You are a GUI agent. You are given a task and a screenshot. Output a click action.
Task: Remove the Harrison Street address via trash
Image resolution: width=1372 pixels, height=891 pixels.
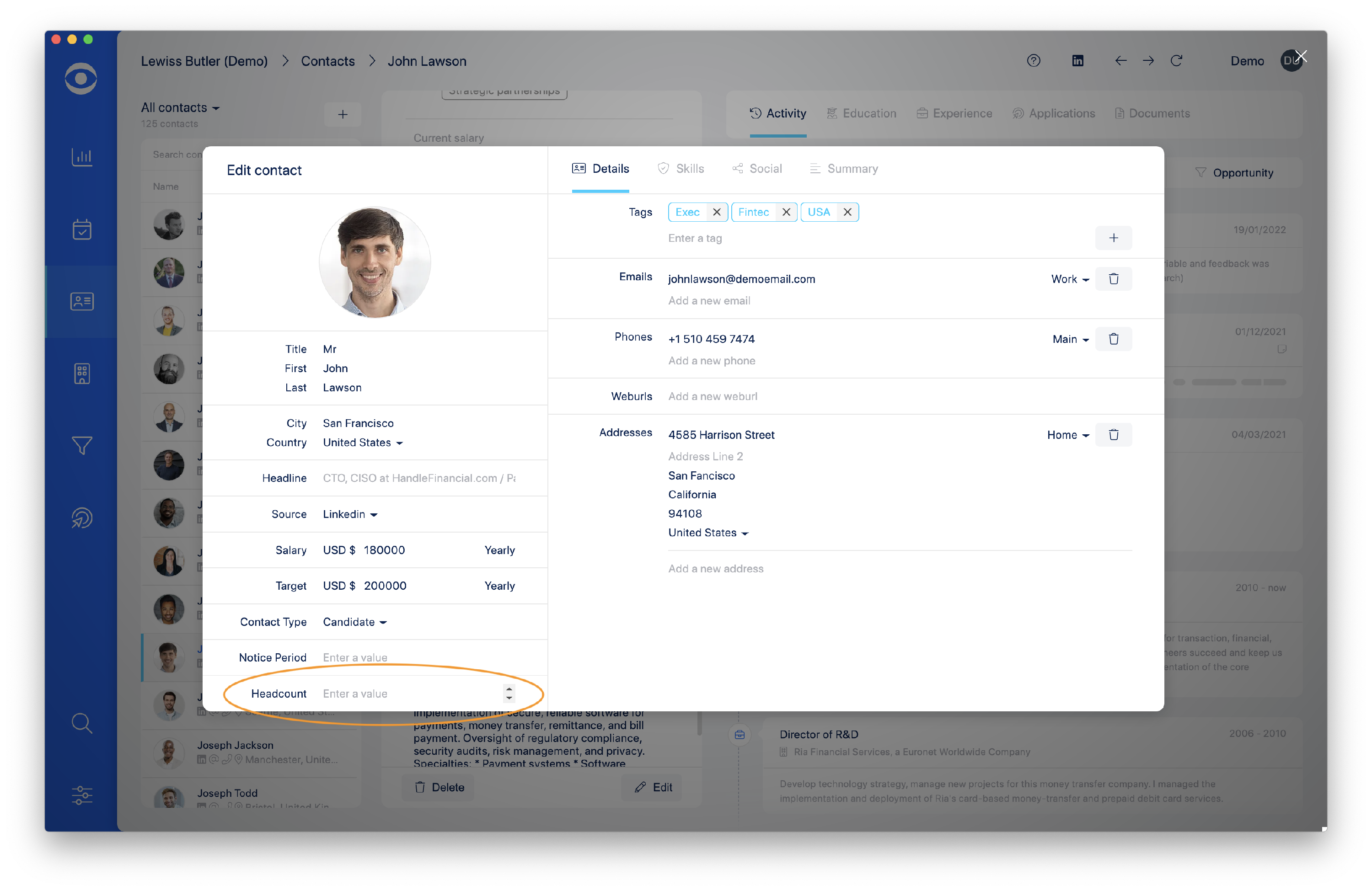(x=1113, y=435)
